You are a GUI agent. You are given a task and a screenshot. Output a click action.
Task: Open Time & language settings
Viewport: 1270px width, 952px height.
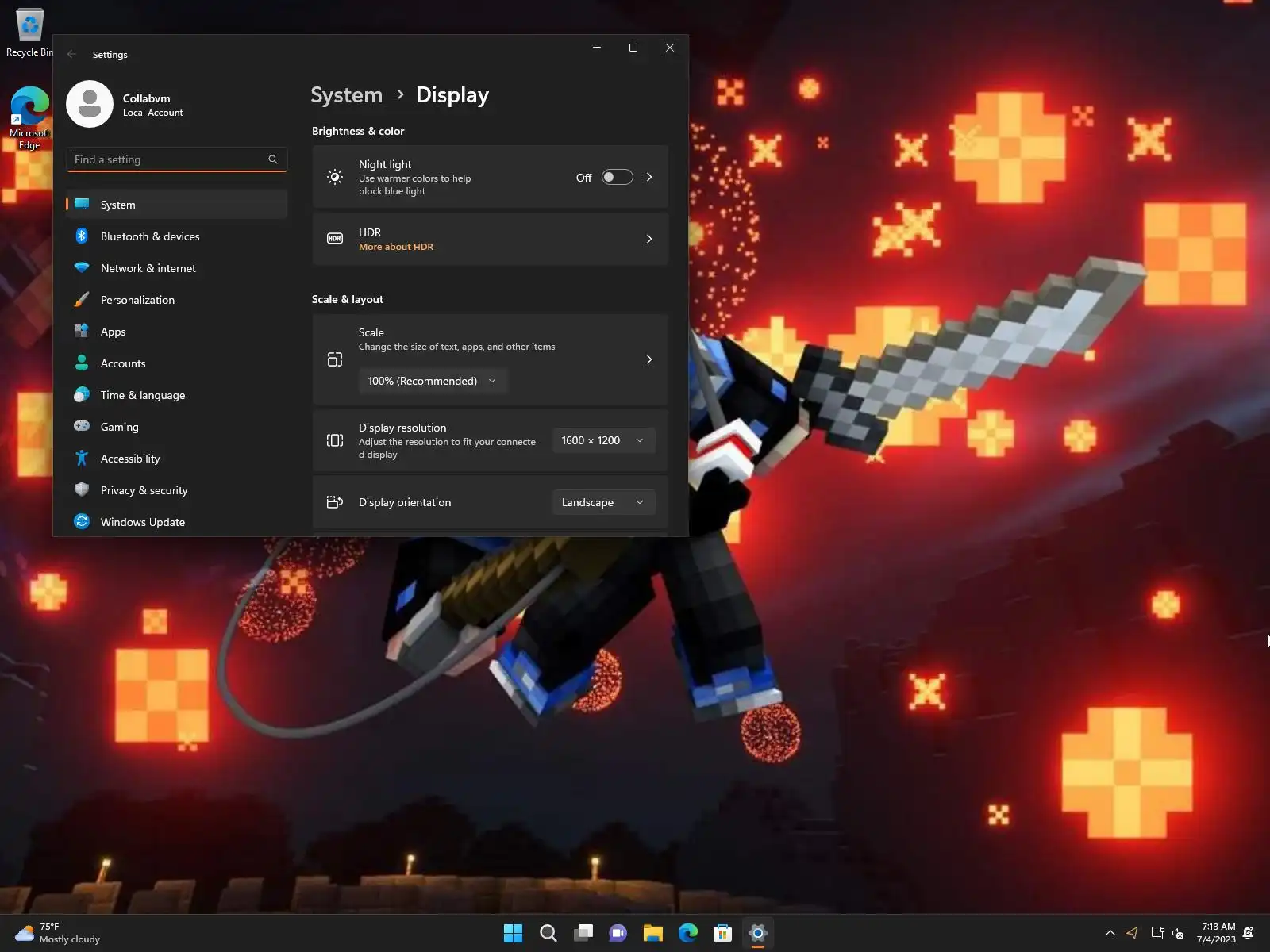(x=176, y=395)
